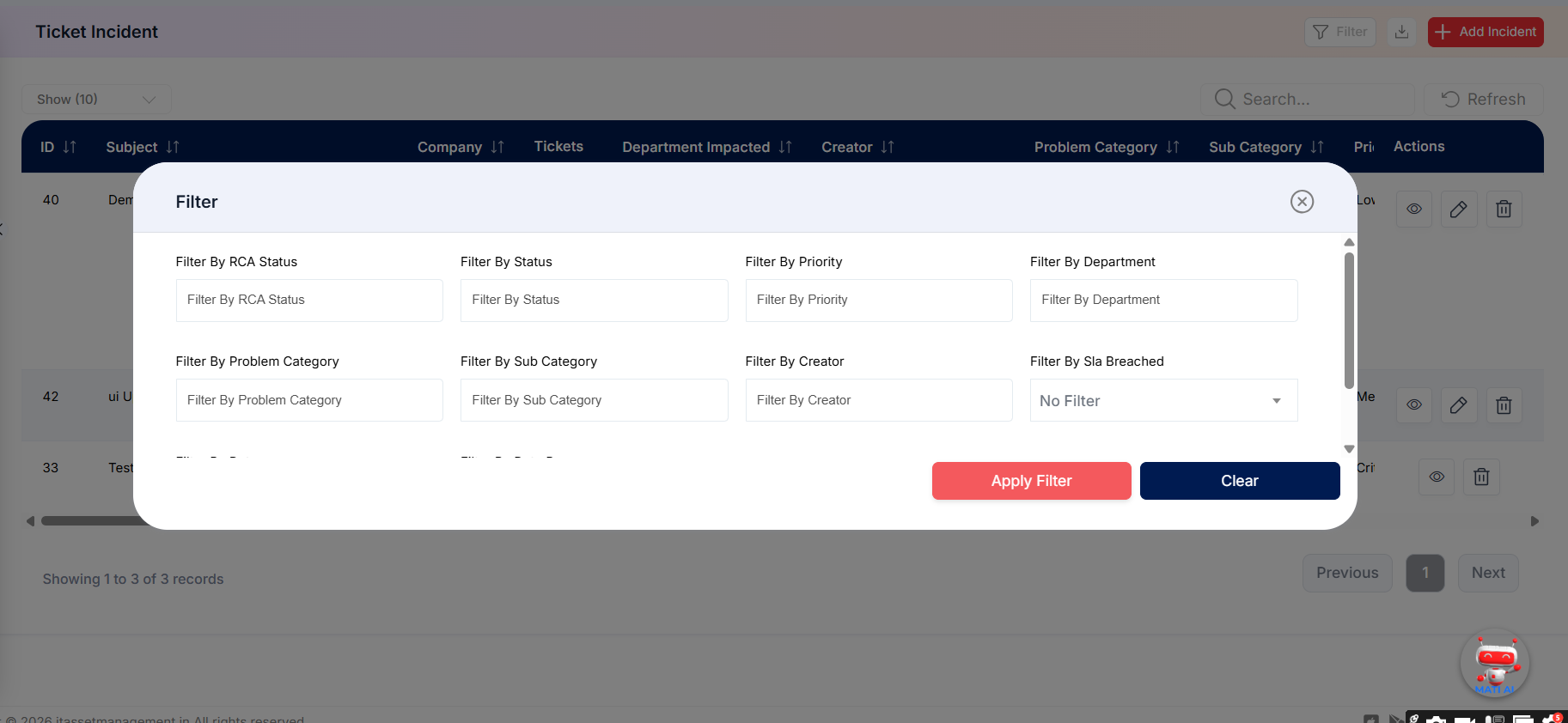Sort by Sub Category column
Image resolution: width=1568 pixels, height=723 pixels.
1317,147
